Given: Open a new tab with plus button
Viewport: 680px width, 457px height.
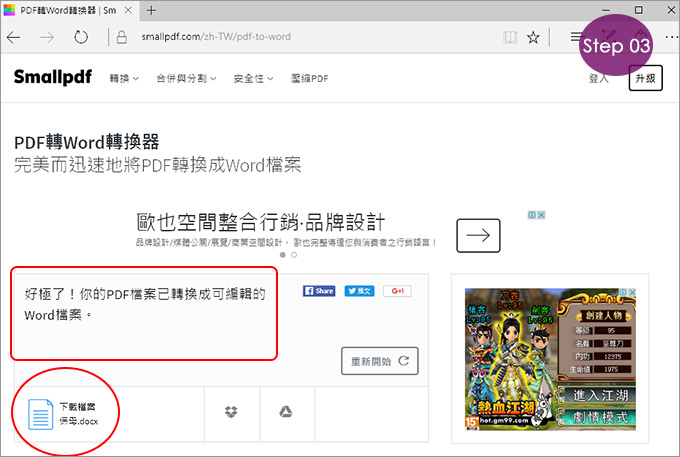Looking at the screenshot, I should 151,10.
